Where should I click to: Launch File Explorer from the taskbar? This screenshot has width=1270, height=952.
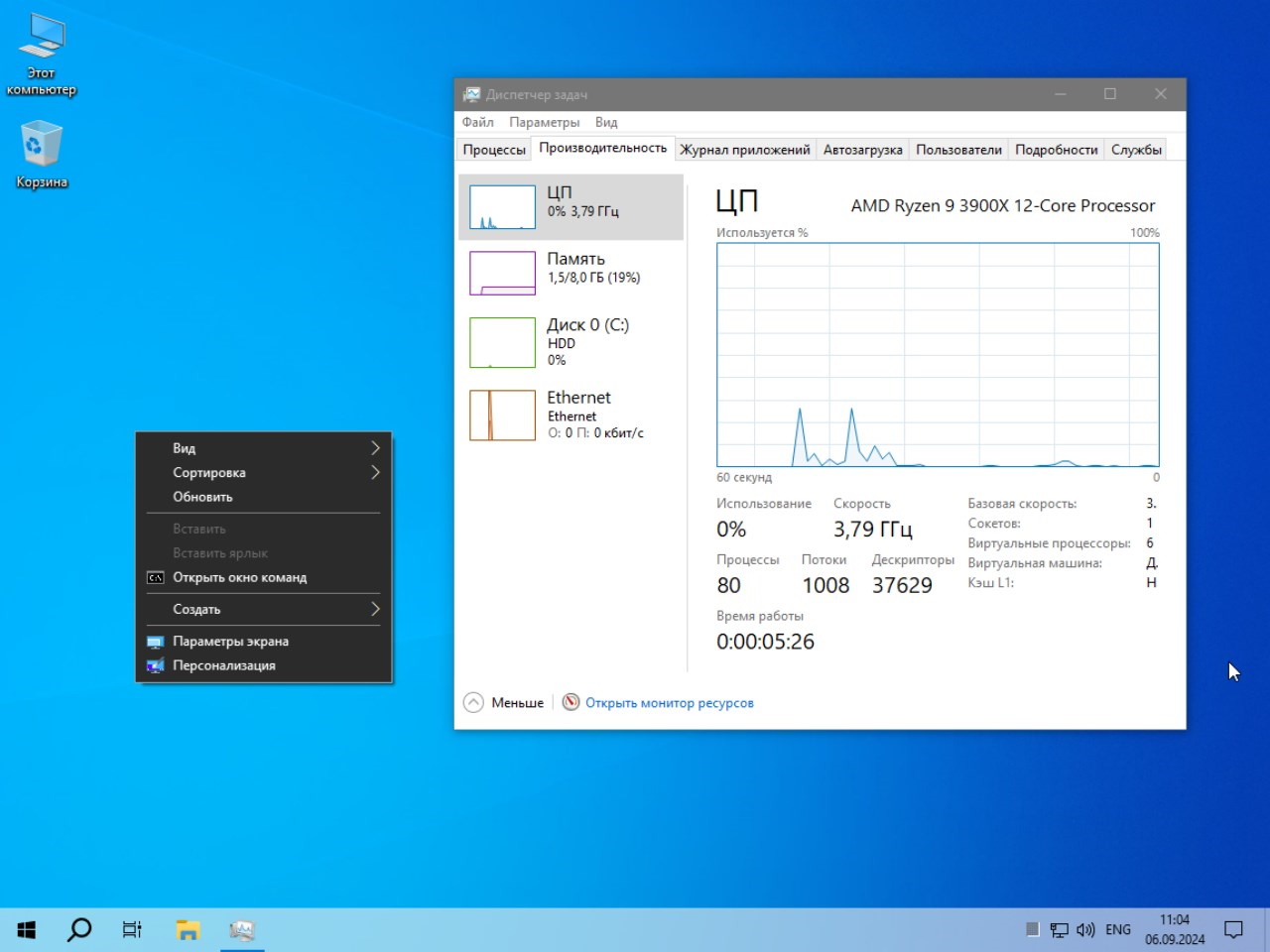pos(188,929)
